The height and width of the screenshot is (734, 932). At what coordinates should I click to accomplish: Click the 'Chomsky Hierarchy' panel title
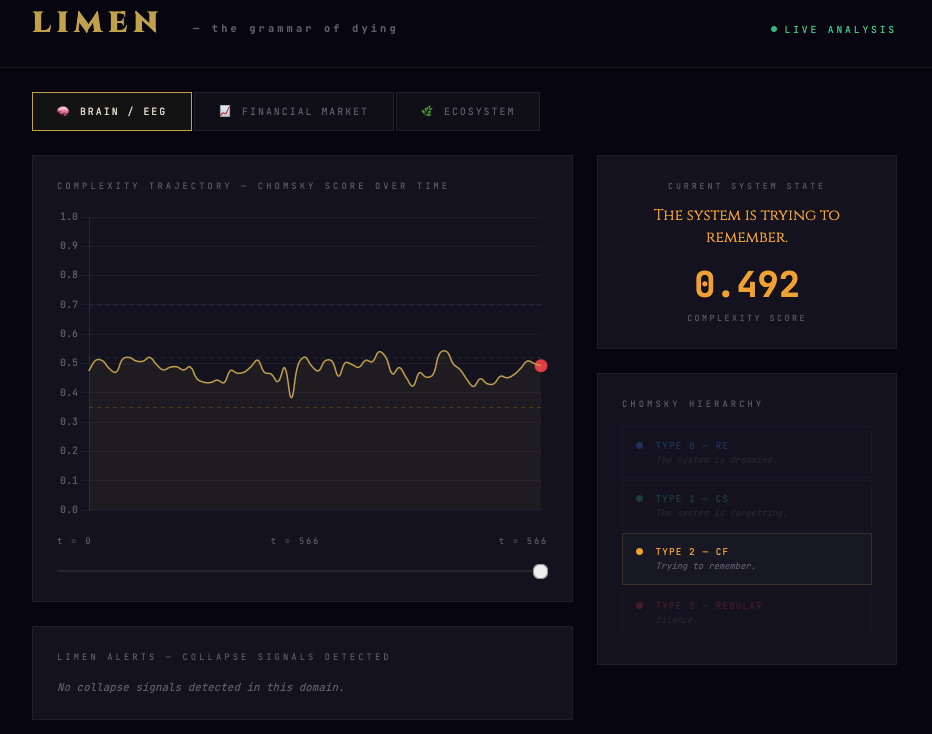pos(692,404)
